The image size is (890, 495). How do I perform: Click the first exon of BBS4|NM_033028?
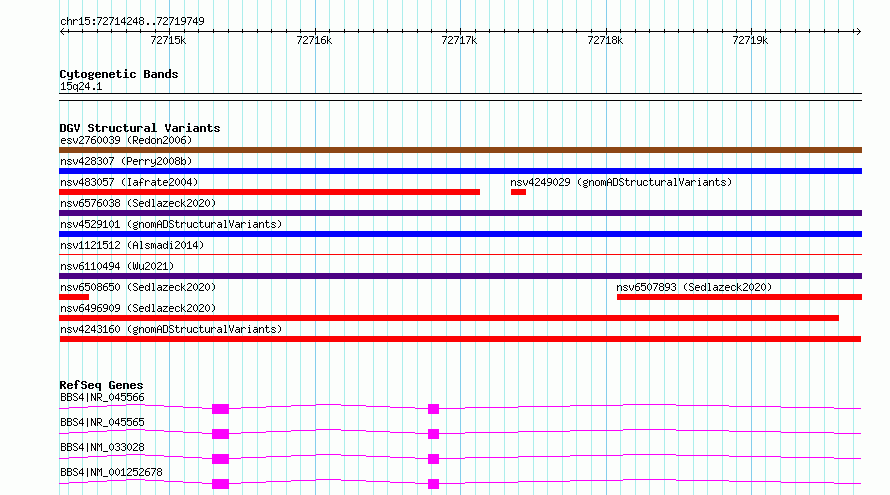pos(220,459)
